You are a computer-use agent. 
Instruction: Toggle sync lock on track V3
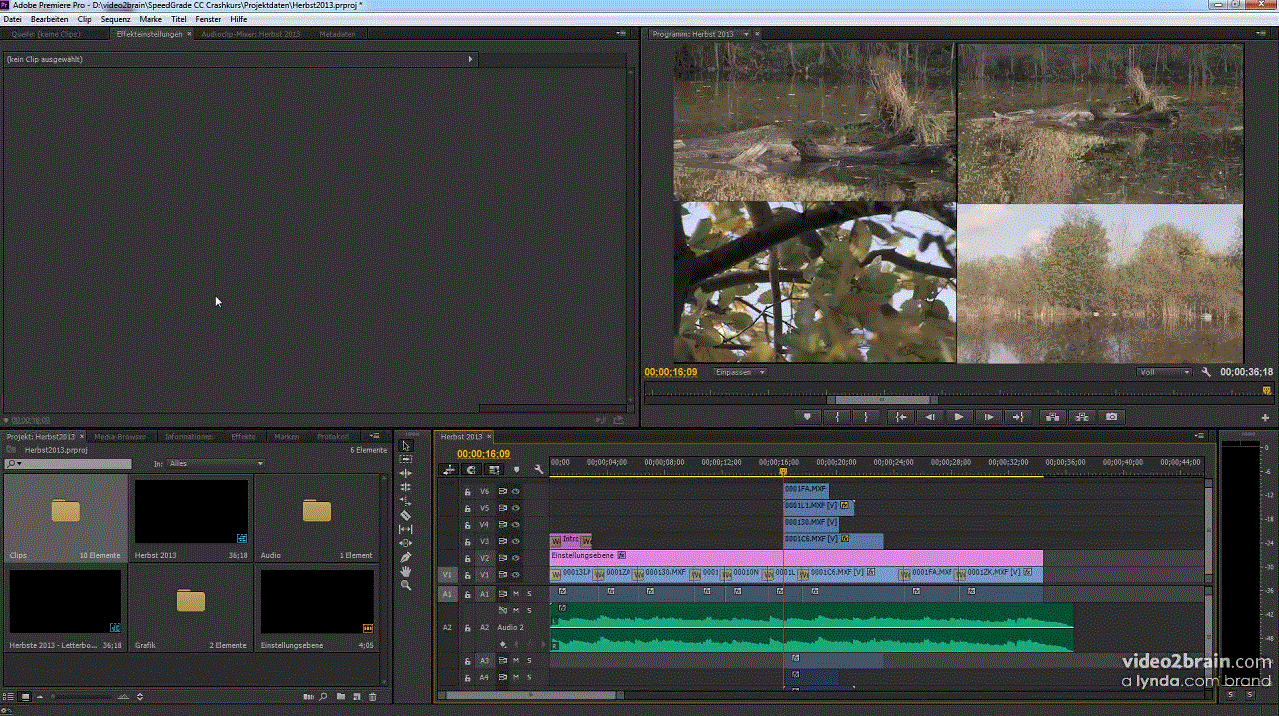(x=503, y=541)
